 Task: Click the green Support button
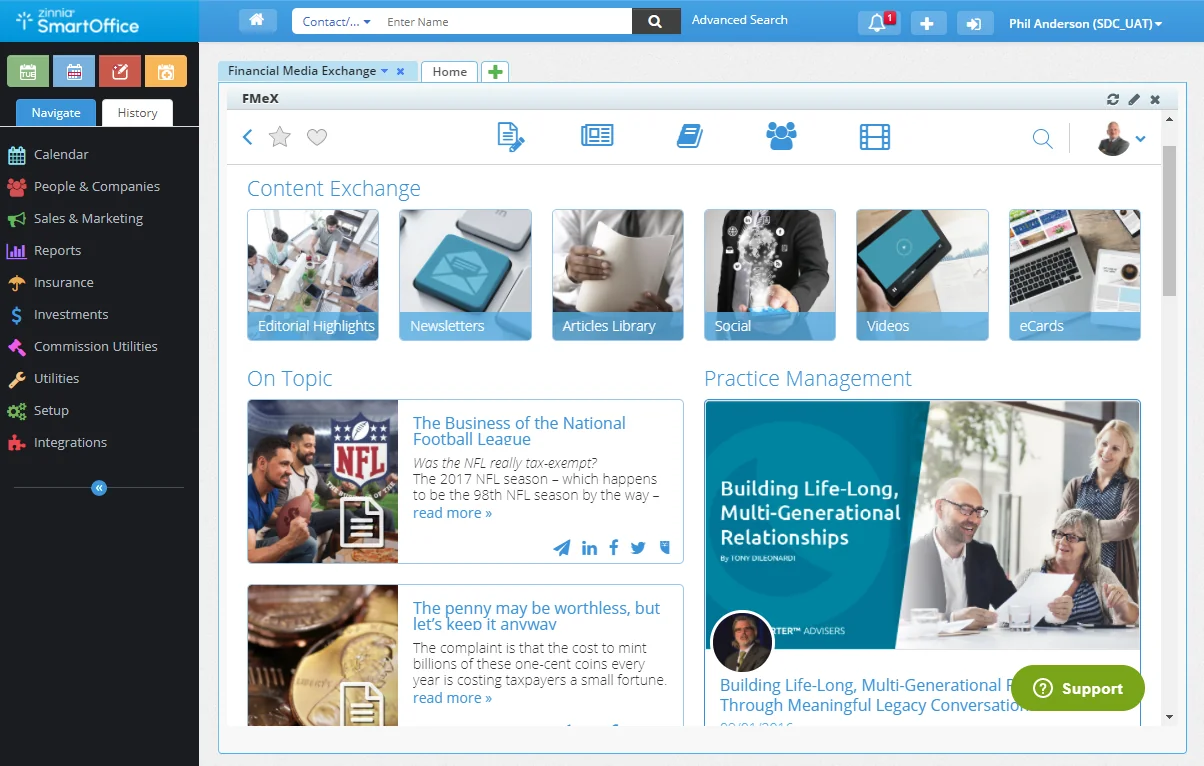tap(1077, 688)
